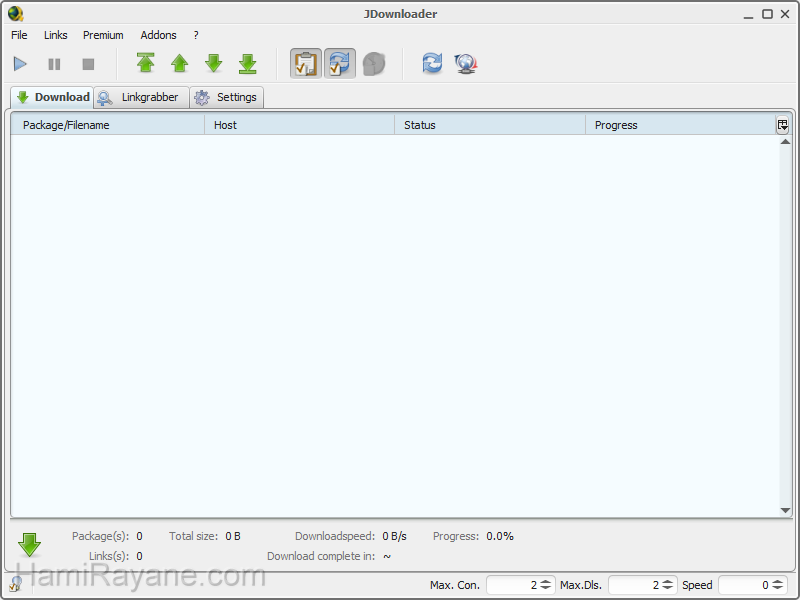Decrease Max.Dls. with down spinner
800x600 pixels.
click(x=667, y=588)
